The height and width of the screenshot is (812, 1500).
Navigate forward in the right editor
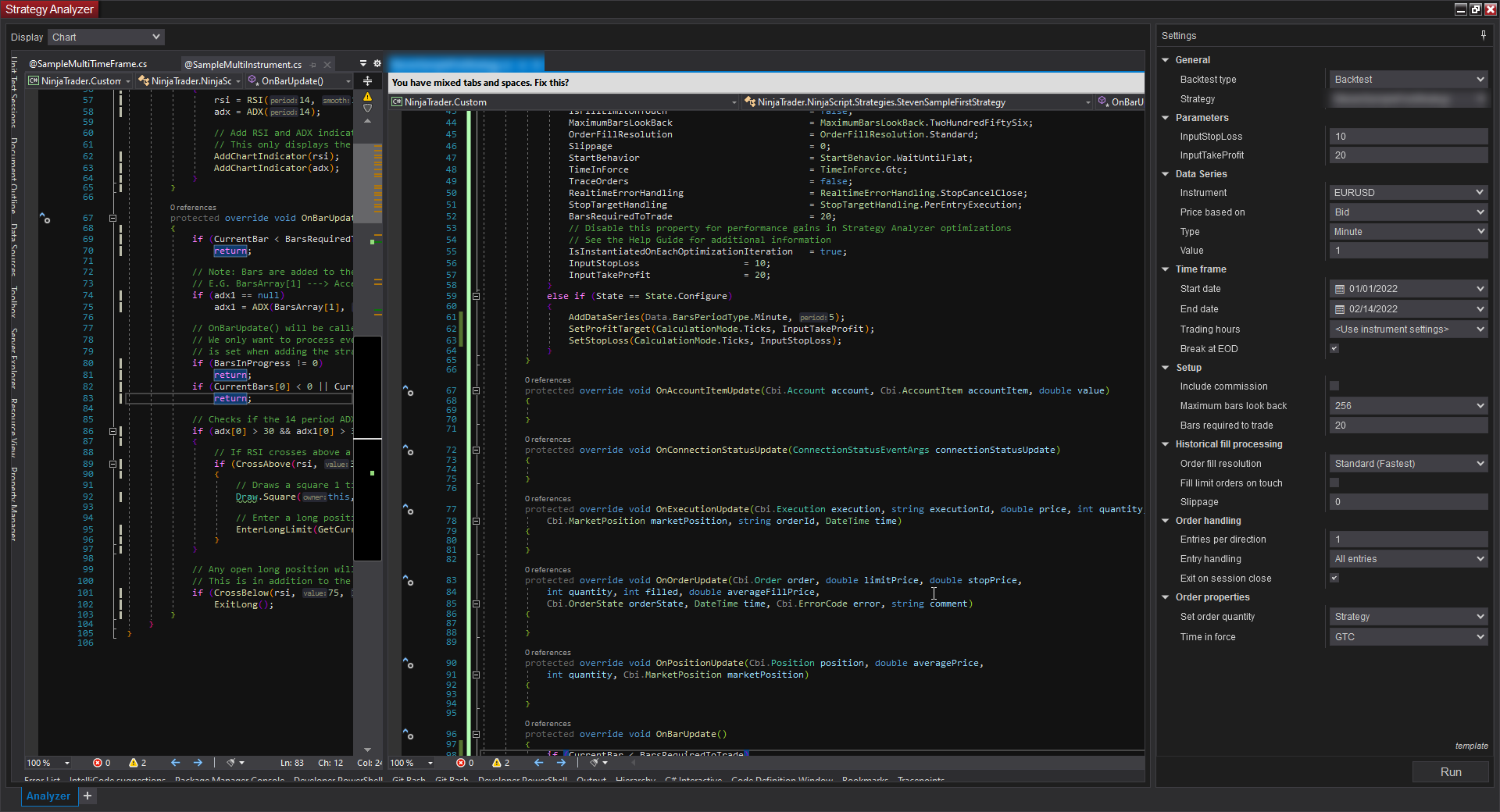561,763
